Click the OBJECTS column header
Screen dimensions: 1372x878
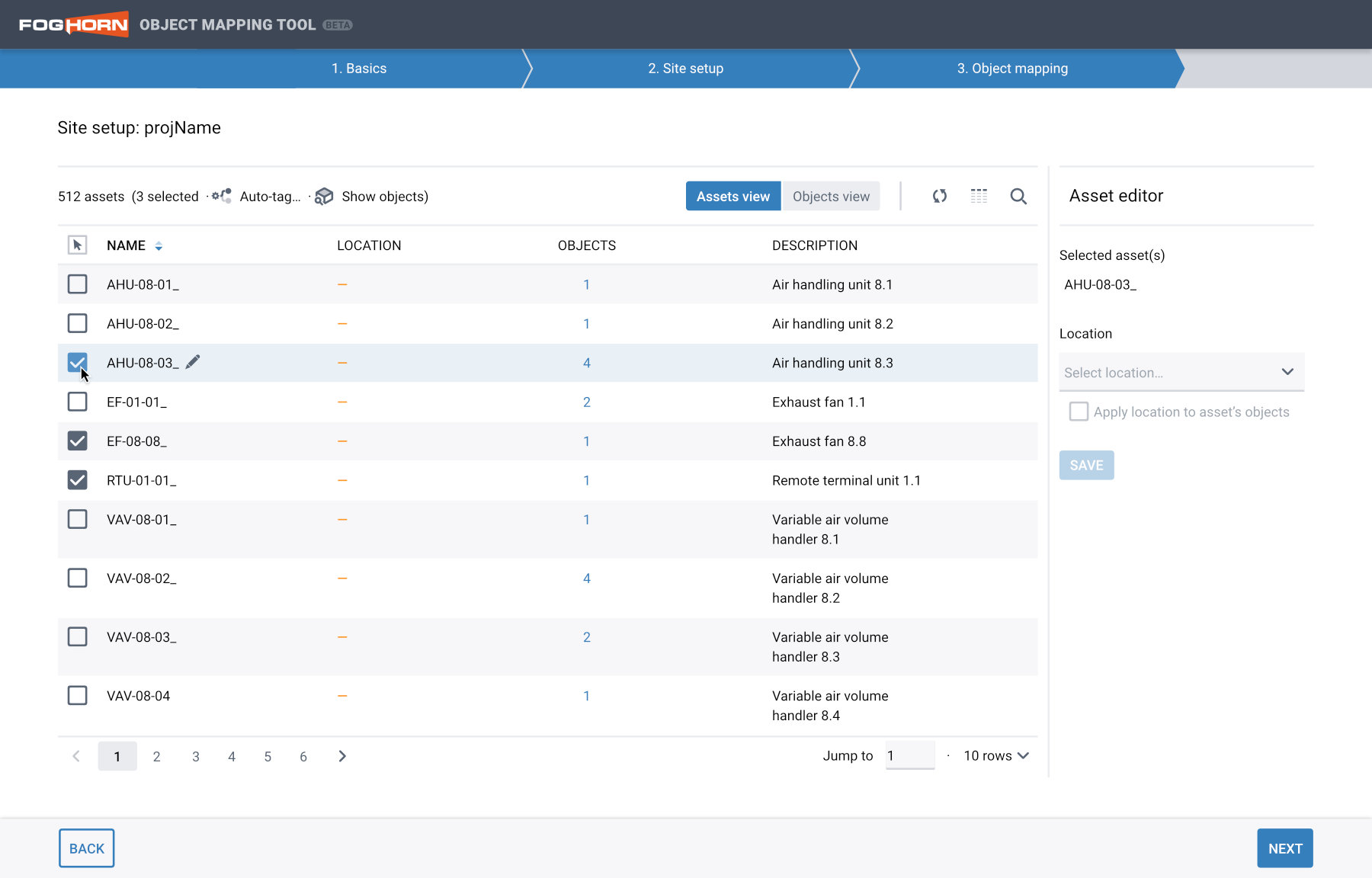(x=587, y=245)
